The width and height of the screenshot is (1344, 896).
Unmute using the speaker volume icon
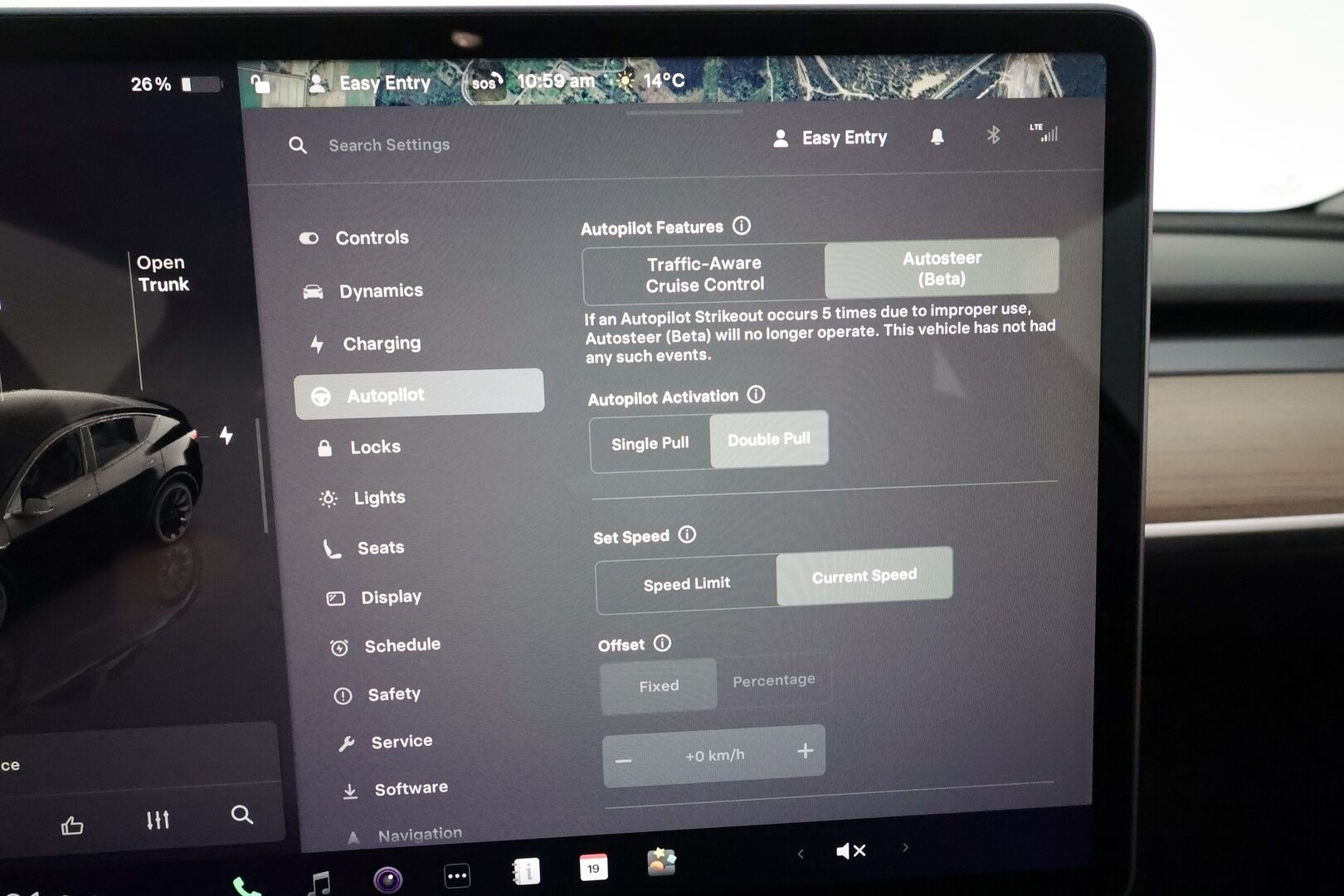pos(850,850)
